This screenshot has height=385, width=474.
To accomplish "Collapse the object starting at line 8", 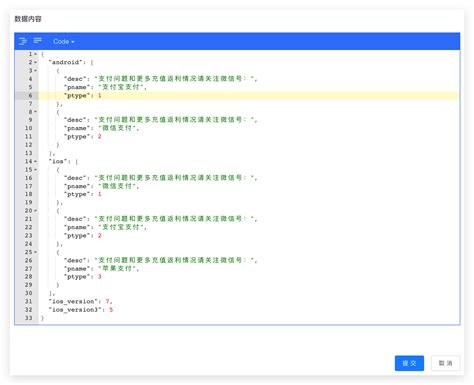I will (x=35, y=112).
